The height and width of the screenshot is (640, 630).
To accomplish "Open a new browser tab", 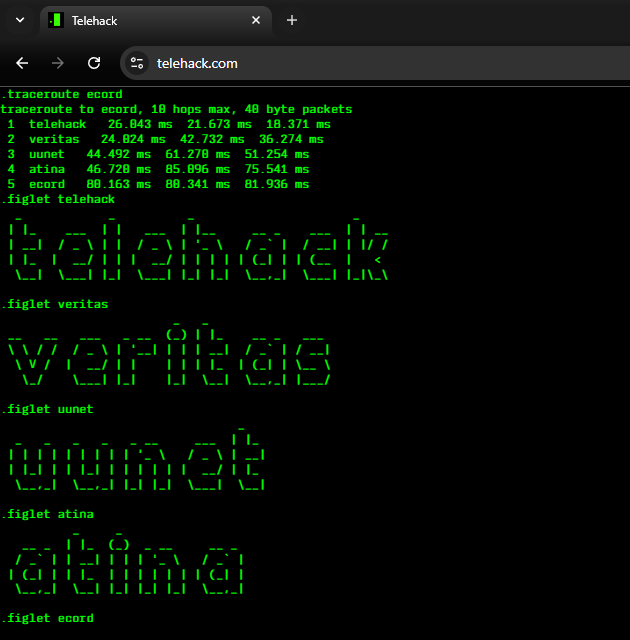I will tap(292, 20).
